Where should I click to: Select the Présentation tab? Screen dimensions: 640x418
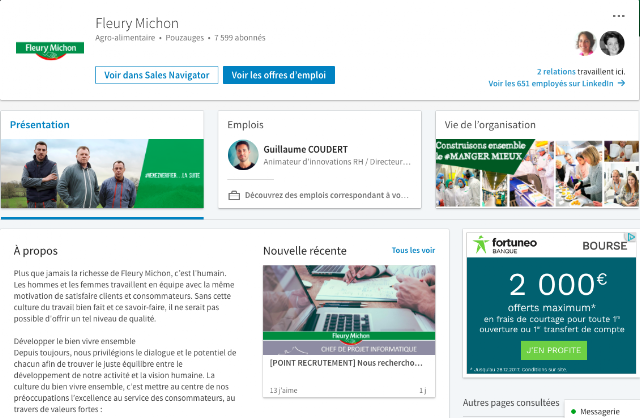40,125
